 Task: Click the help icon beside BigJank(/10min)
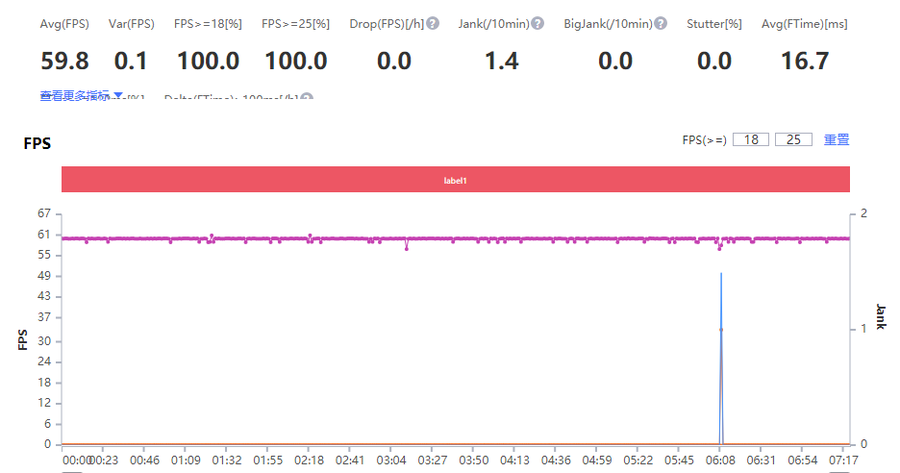click(661, 23)
